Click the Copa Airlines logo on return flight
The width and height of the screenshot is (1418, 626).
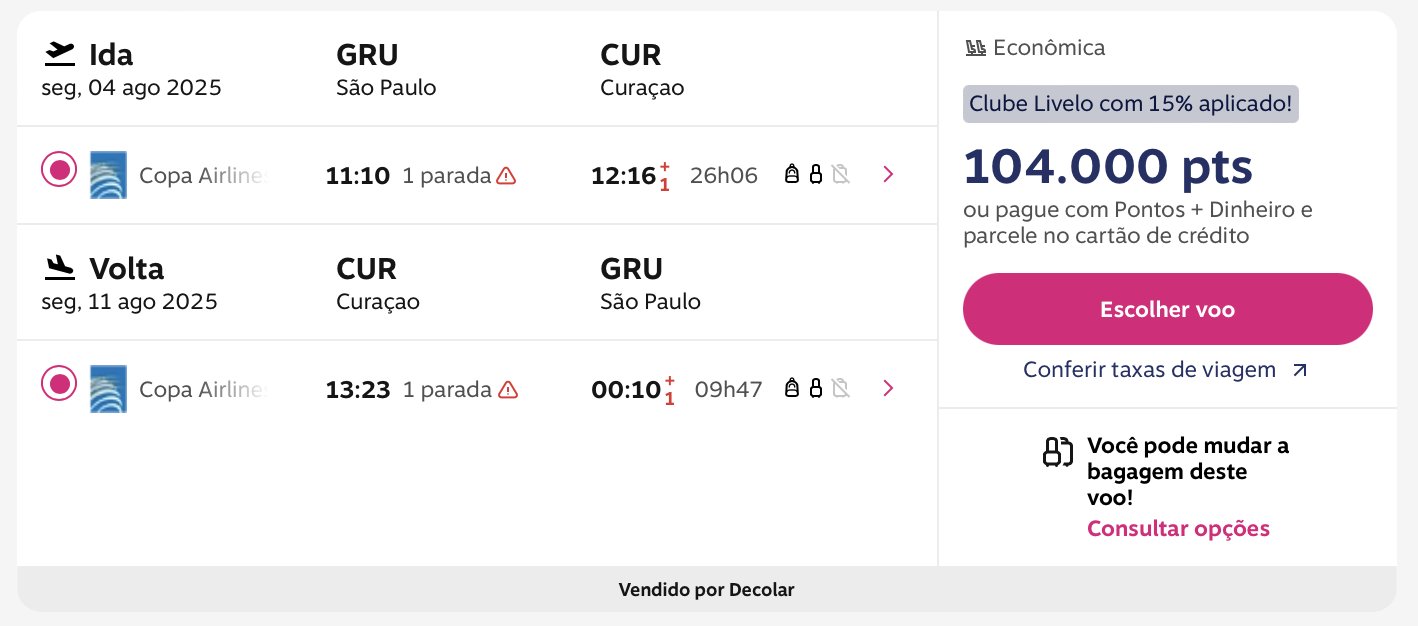[108, 389]
